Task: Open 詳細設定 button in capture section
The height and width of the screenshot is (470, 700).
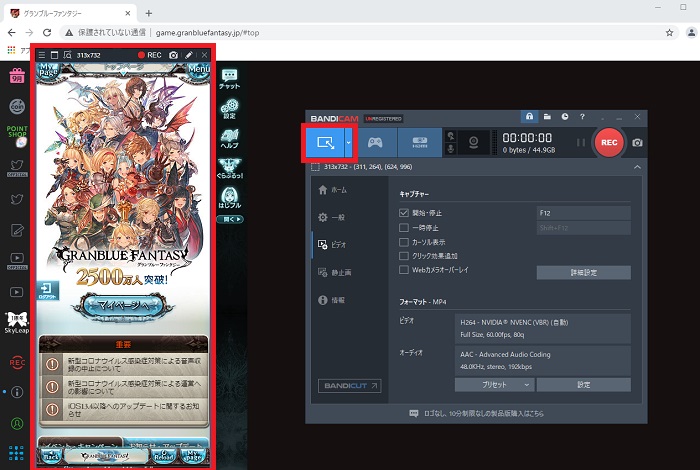Action: pos(583,272)
